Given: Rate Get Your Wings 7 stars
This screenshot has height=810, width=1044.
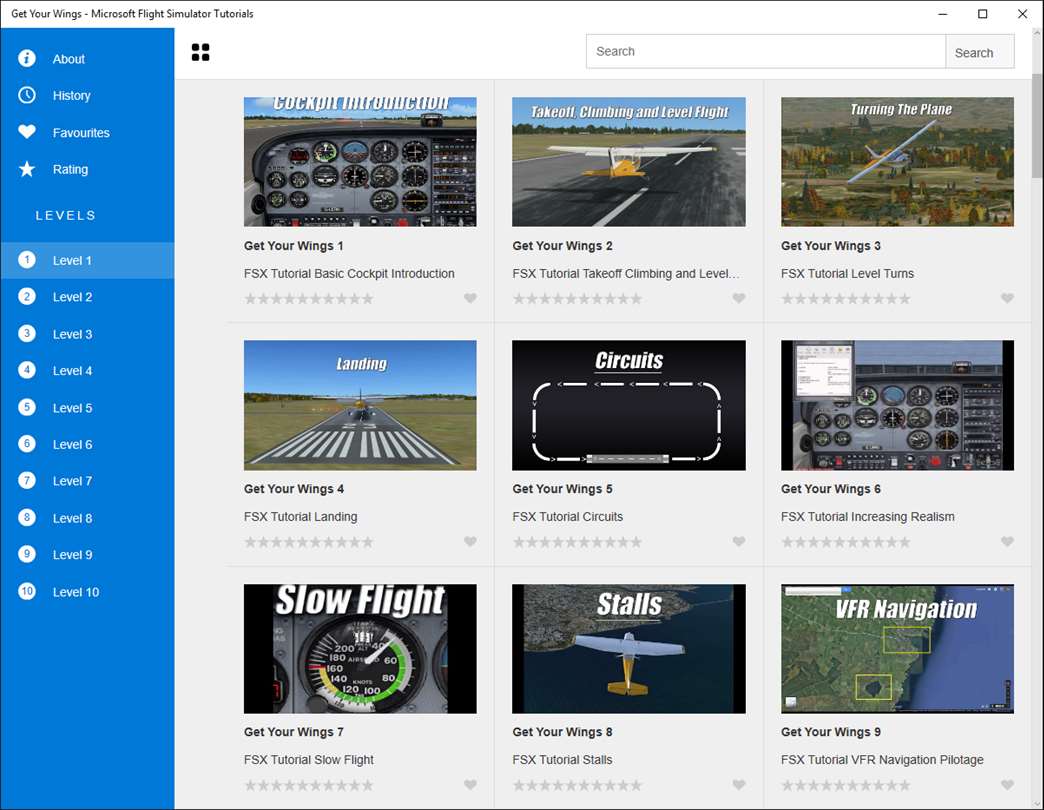Looking at the screenshot, I should [309, 785].
